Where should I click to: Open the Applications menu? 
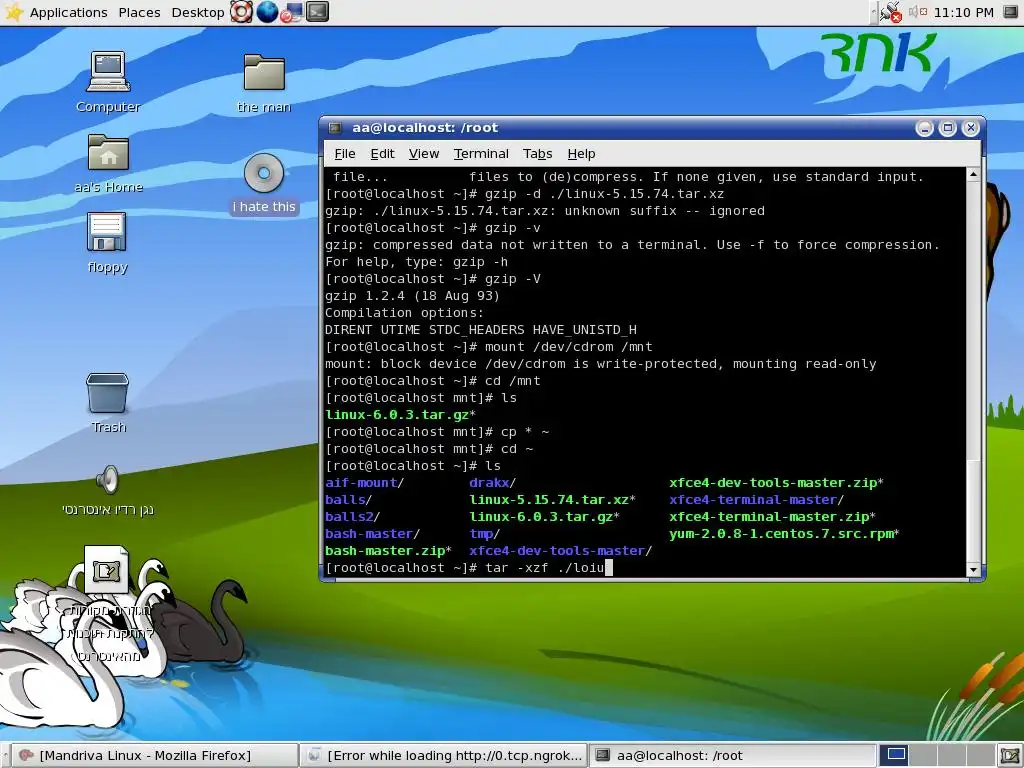click(69, 12)
